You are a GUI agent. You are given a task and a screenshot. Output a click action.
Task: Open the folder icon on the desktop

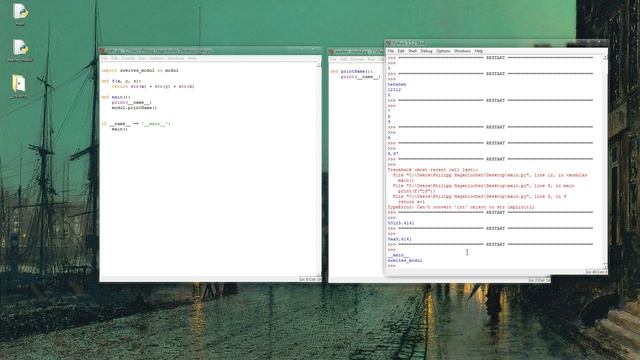pyautogui.click(x=18, y=86)
